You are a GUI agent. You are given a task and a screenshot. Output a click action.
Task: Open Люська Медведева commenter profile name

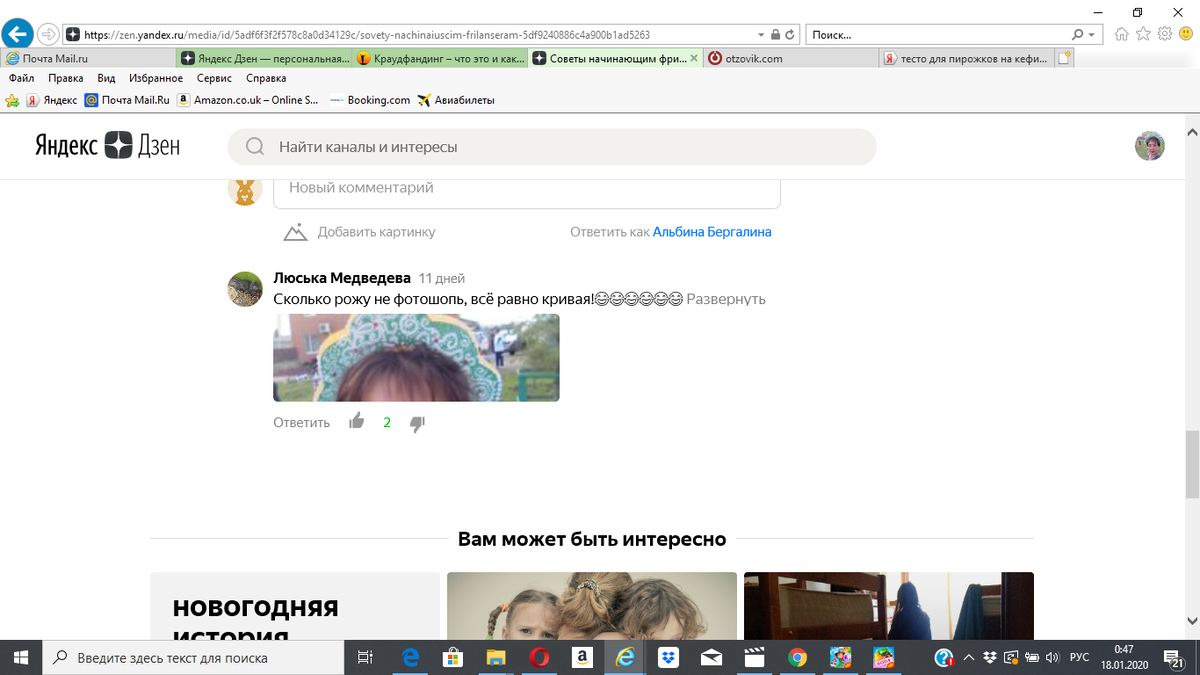tap(342, 278)
